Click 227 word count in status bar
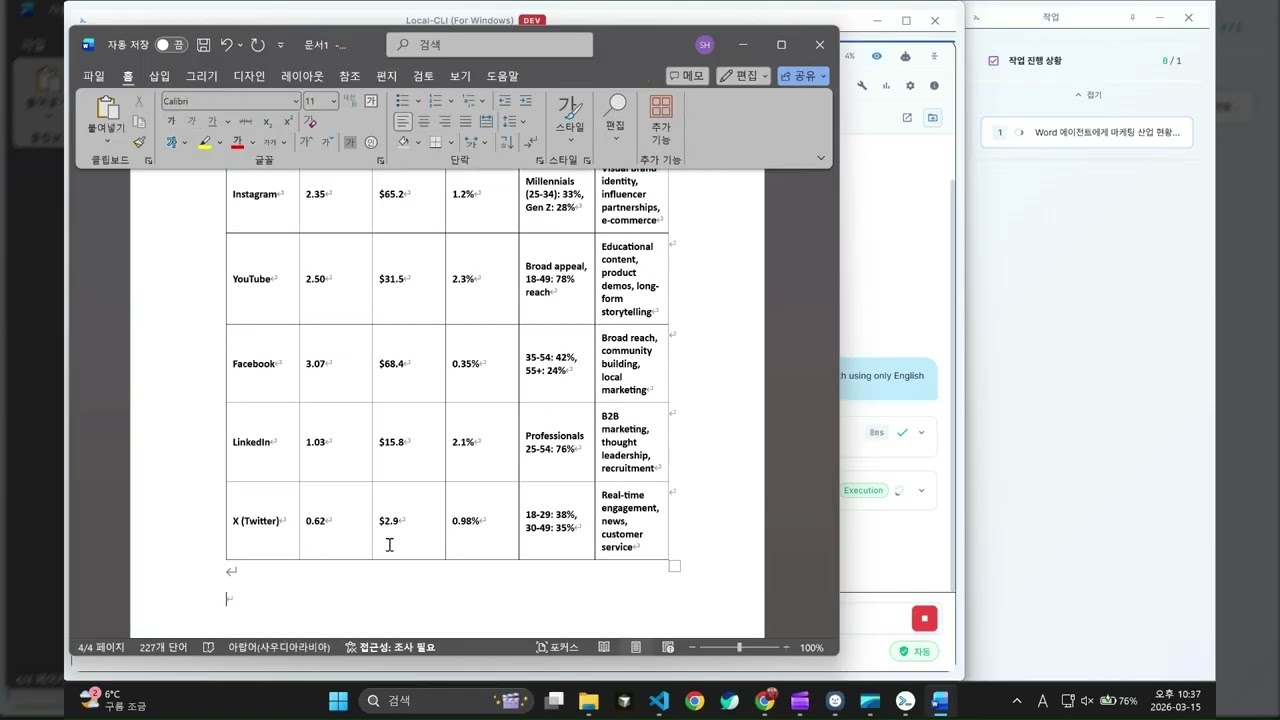This screenshot has height=720, width=1280. point(163,647)
